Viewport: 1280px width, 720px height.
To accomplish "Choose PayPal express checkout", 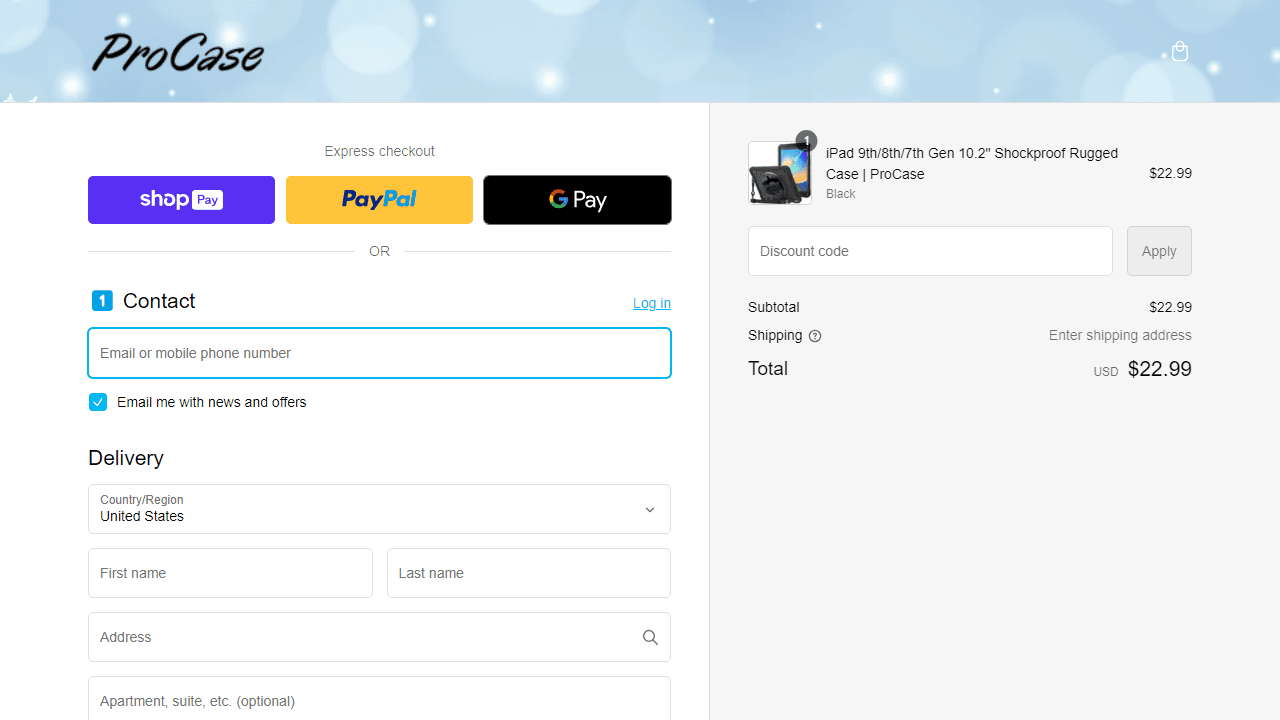I will (x=379, y=200).
